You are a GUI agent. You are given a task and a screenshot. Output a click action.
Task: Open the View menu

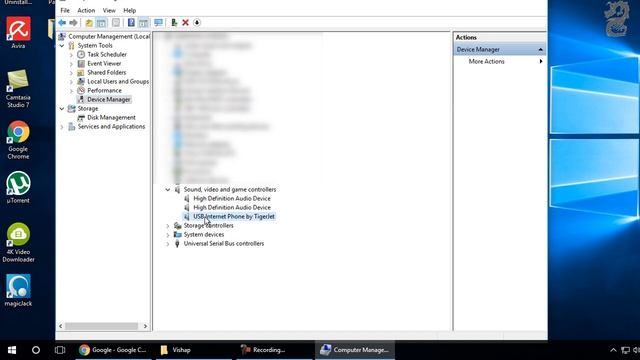(x=109, y=10)
